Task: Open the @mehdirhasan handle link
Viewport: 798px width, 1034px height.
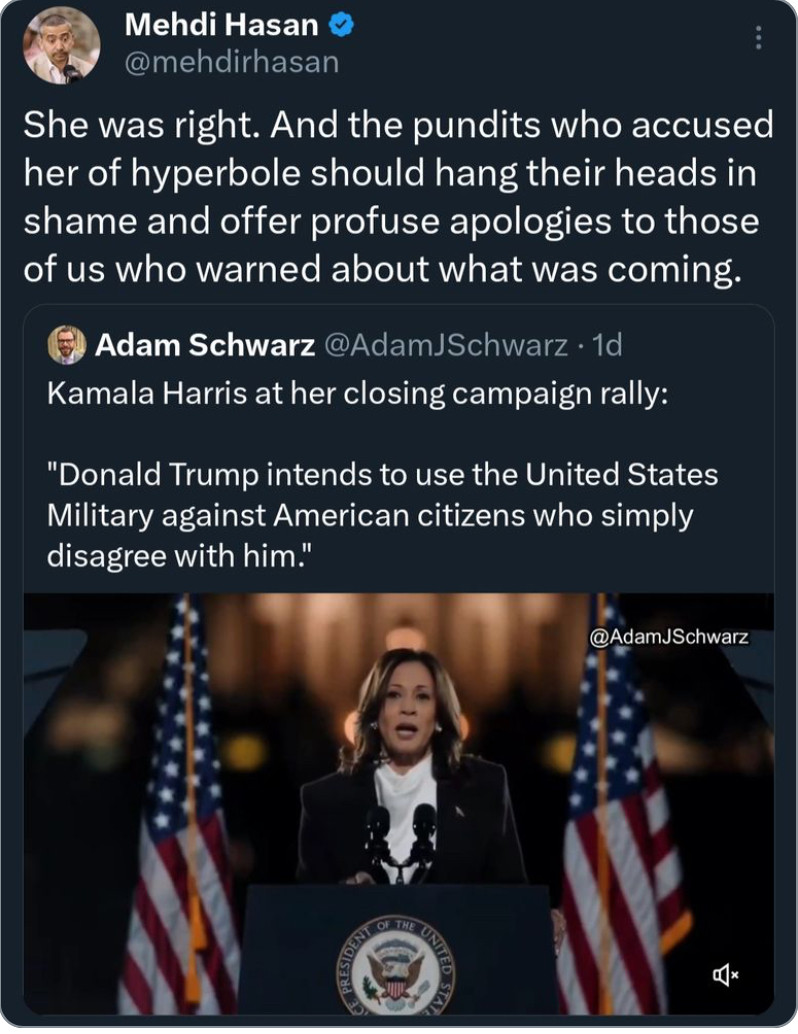Action: tap(231, 63)
